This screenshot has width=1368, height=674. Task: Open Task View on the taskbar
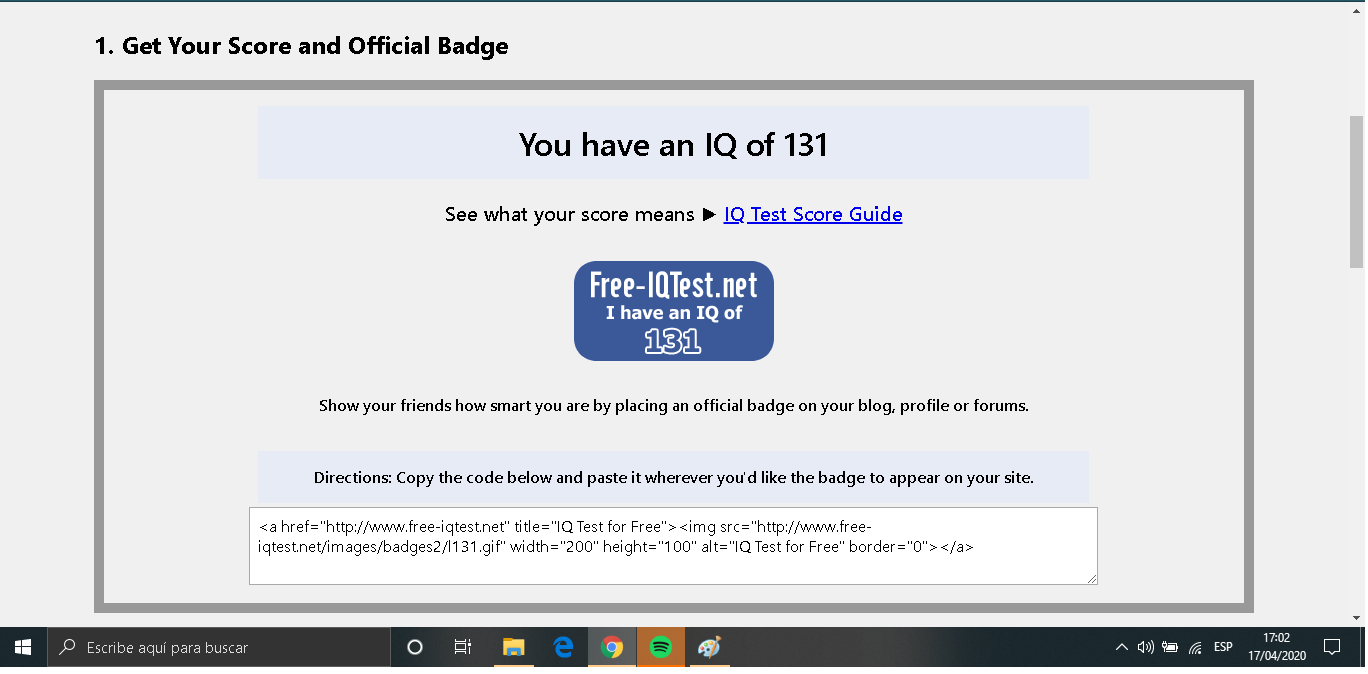pos(463,647)
